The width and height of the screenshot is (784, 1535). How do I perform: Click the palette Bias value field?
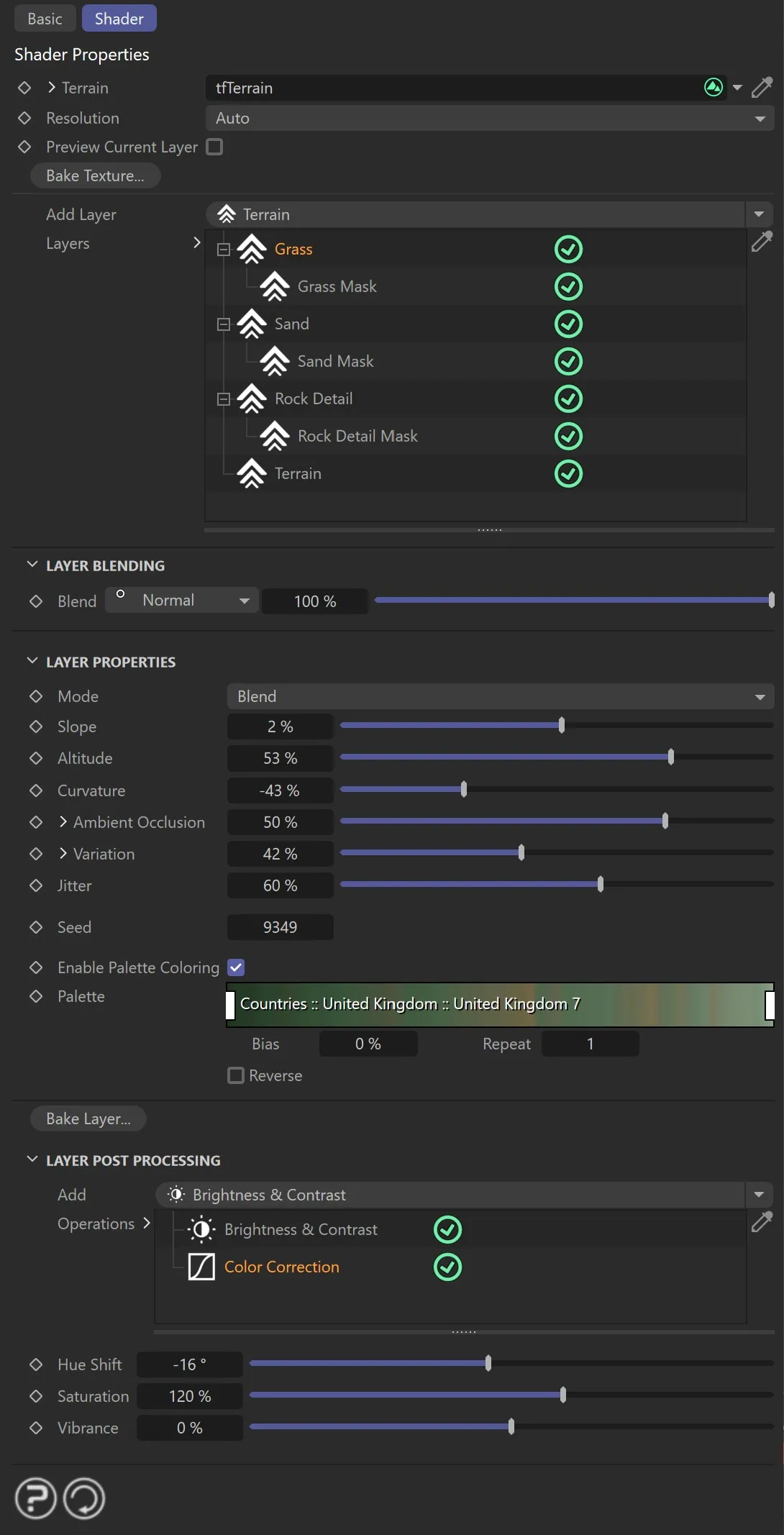point(368,1044)
